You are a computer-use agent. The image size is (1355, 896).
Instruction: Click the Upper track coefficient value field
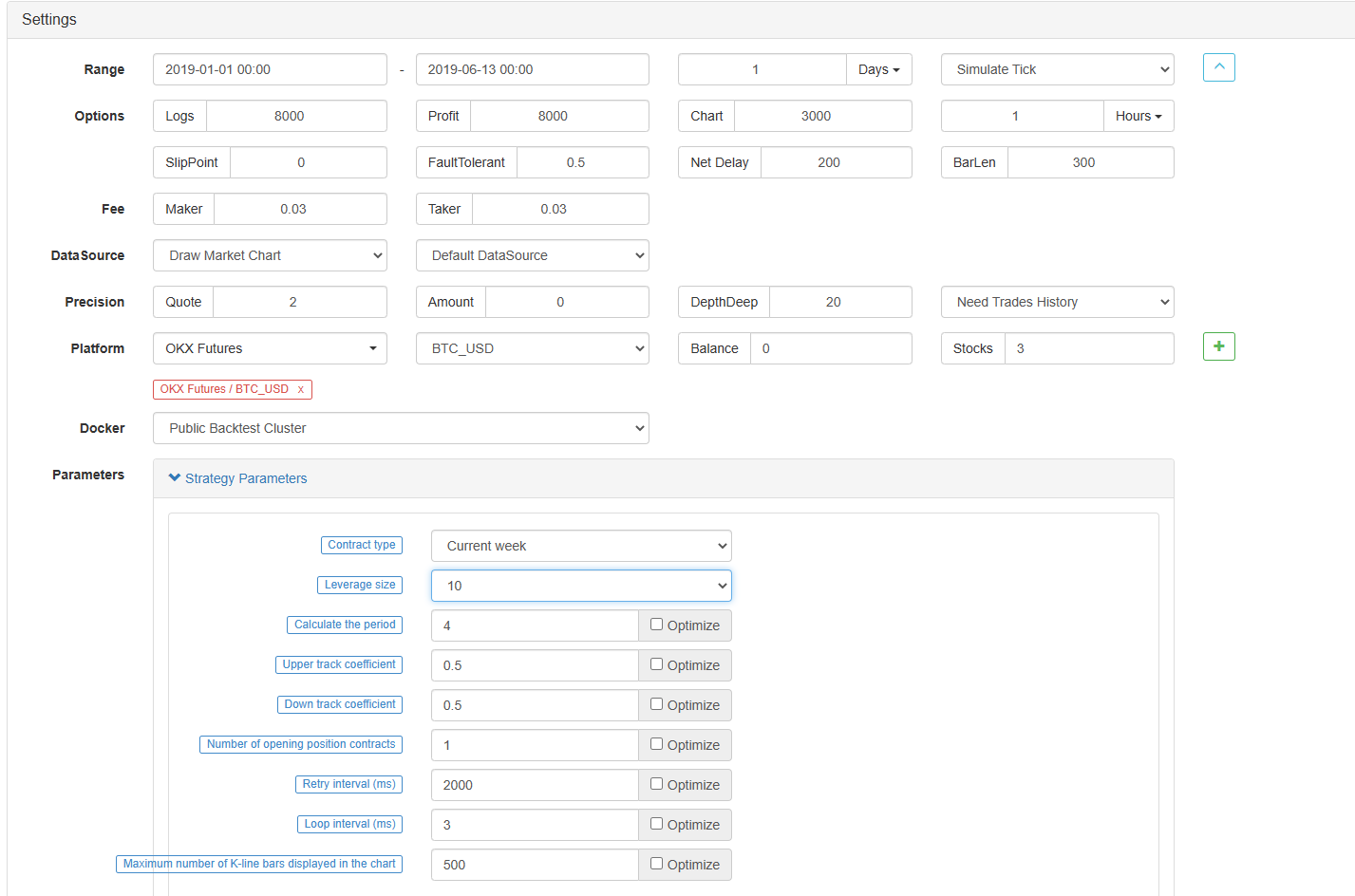pos(535,665)
